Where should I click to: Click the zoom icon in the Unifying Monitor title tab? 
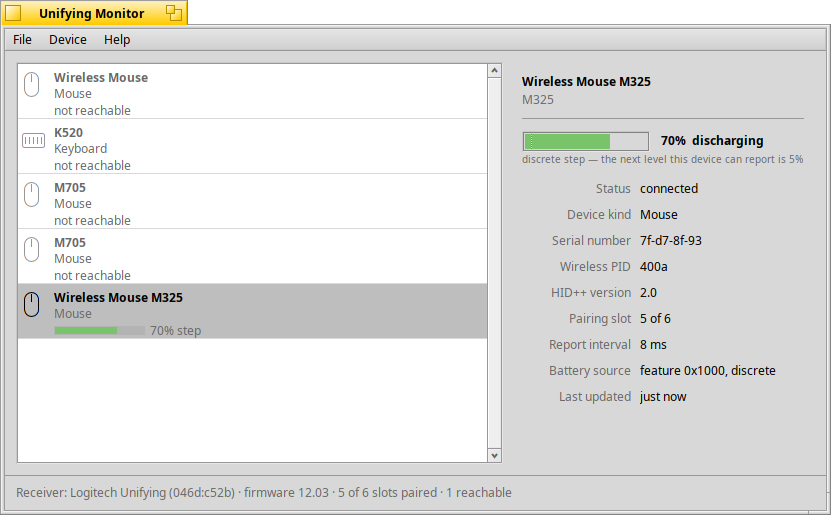pyautogui.click(x=173, y=13)
